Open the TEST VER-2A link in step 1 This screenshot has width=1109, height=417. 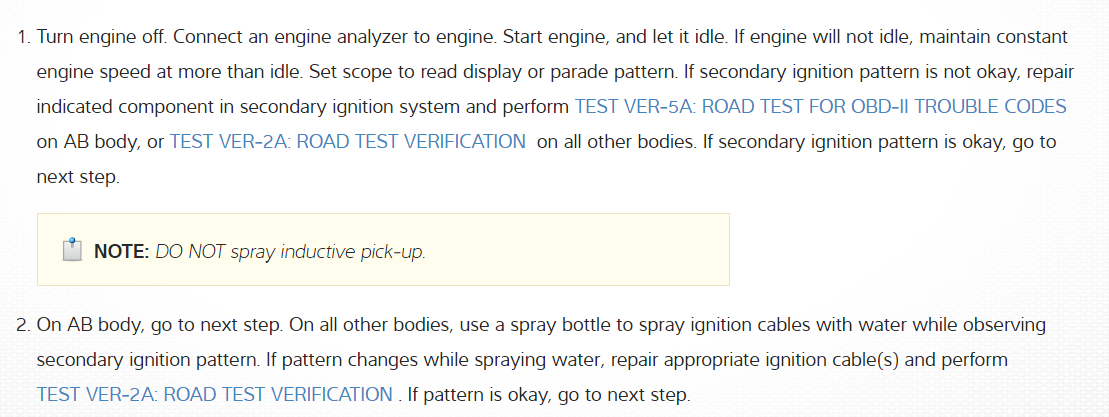(348, 142)
